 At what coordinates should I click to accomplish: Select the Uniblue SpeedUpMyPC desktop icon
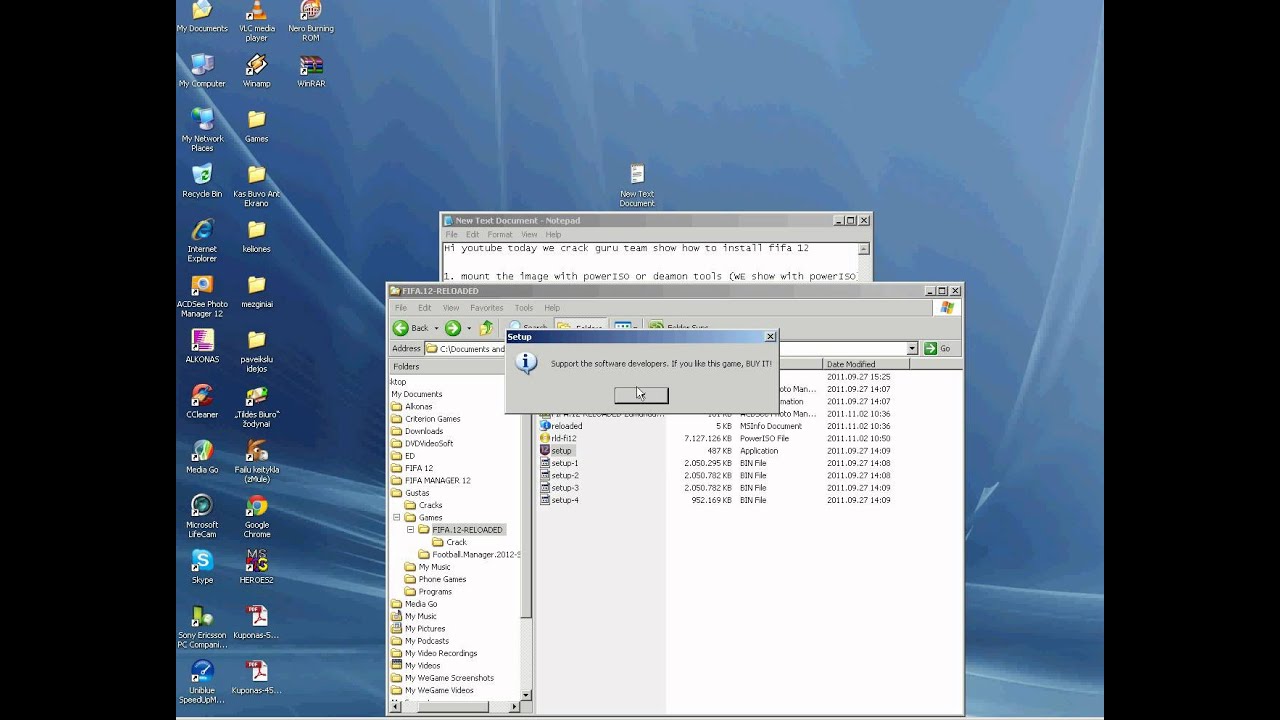point(202,681)
